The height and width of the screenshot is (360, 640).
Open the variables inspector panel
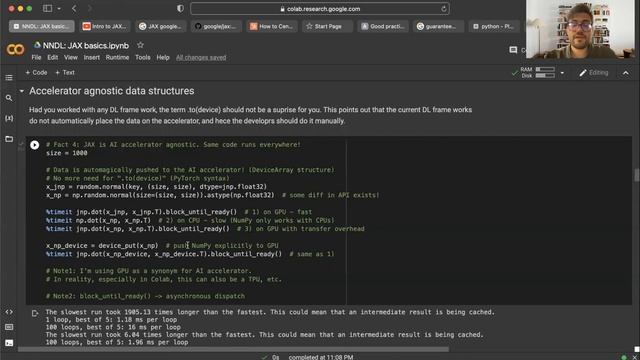click(9, 118)
